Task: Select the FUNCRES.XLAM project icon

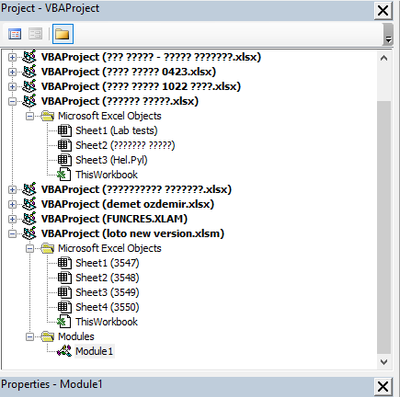Action: (x=29, y=218)
